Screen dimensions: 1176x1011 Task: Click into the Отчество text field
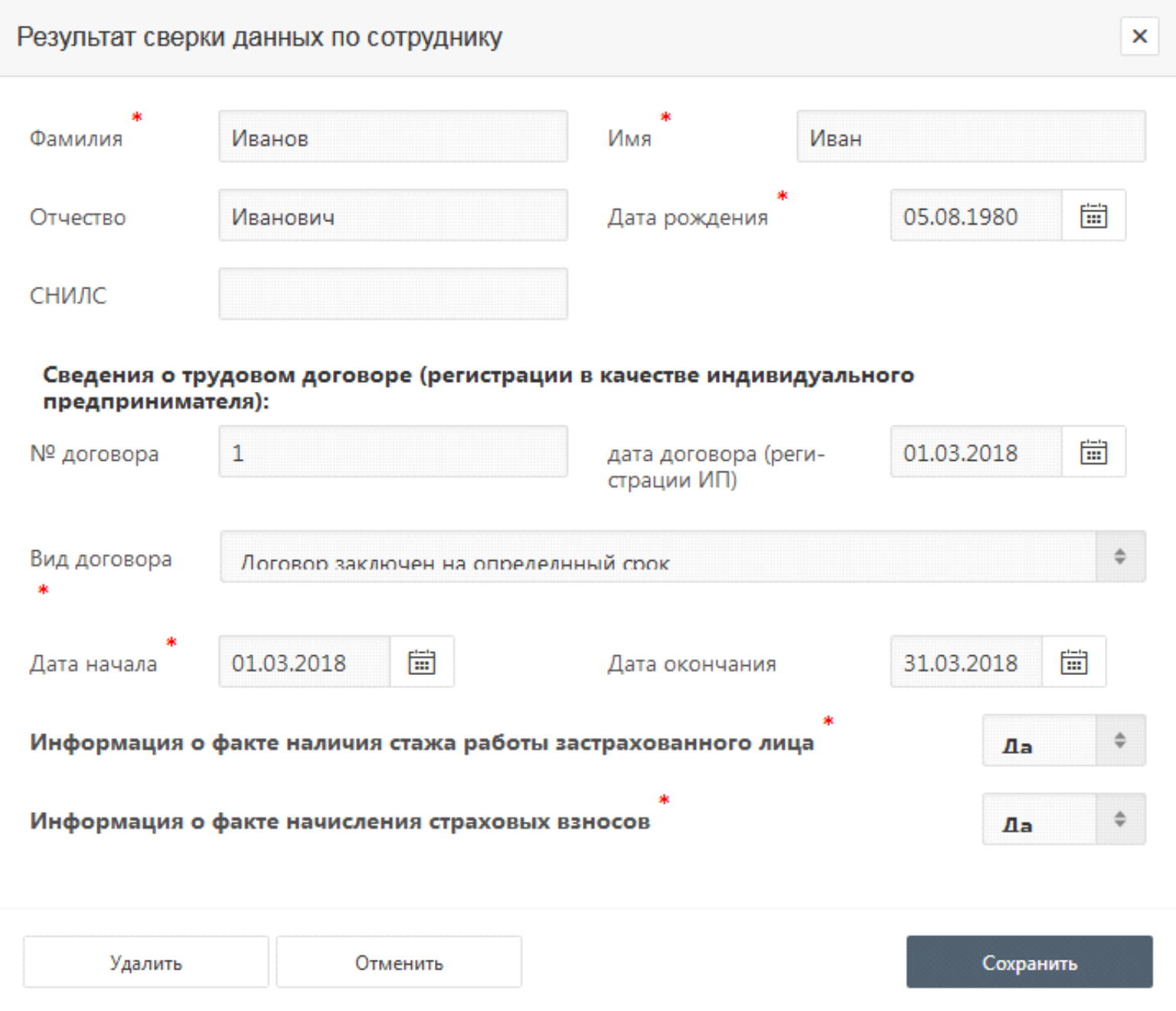393,216
